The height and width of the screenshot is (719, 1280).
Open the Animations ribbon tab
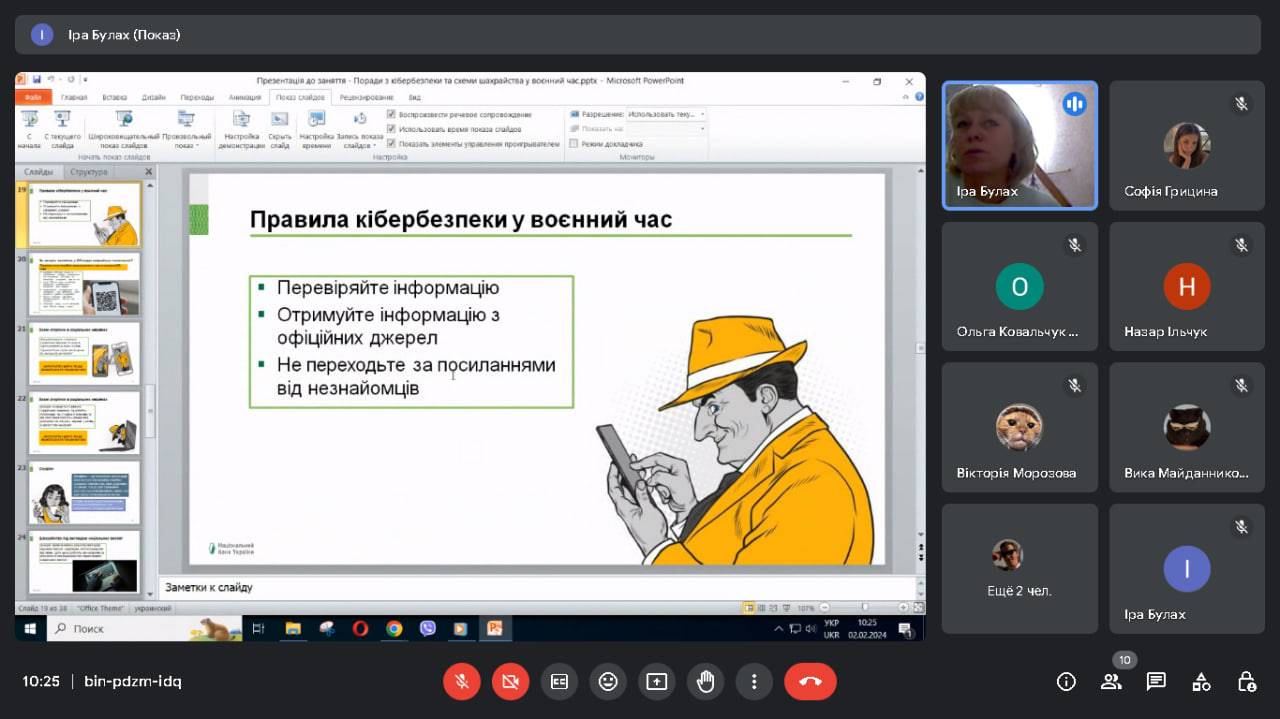245,98
